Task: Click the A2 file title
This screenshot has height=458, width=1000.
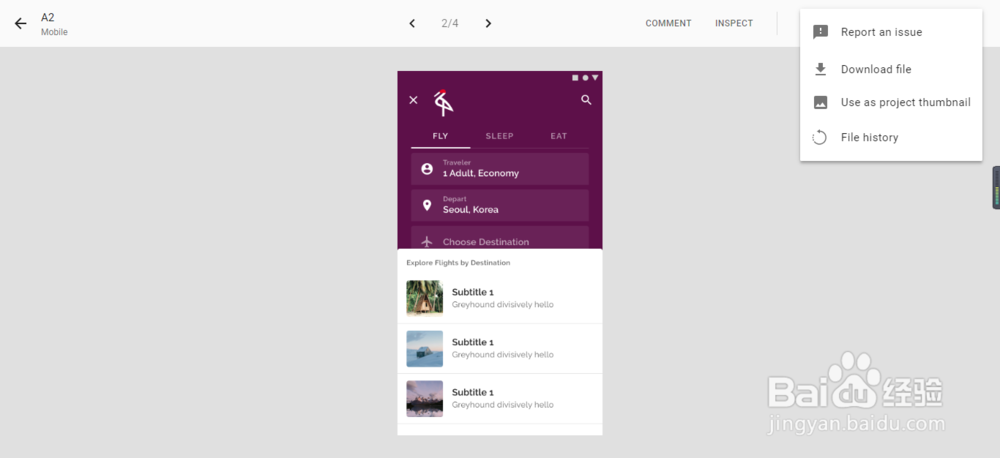Action: [48, 17]
